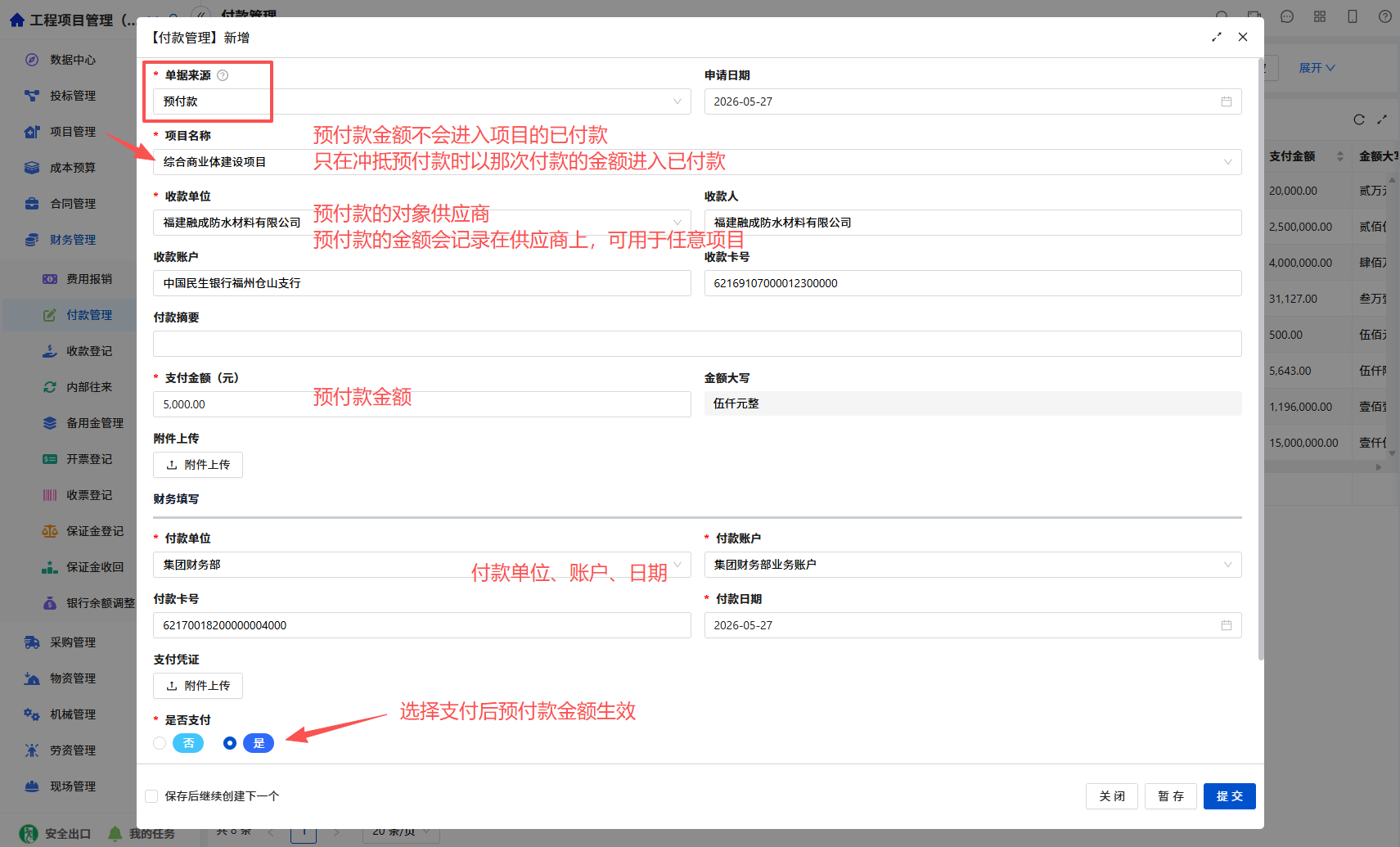This screenshot has width=1400, height=847.
Task: Click the 付款摘要 input field
Action: (697, 344)
